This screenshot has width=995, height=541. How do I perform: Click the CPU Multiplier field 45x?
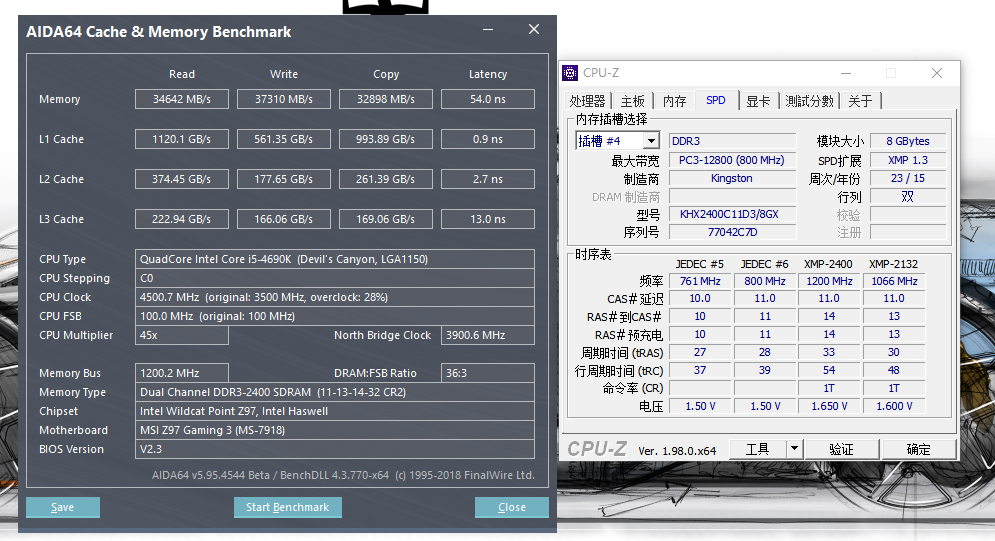click(x=181, y=335)
